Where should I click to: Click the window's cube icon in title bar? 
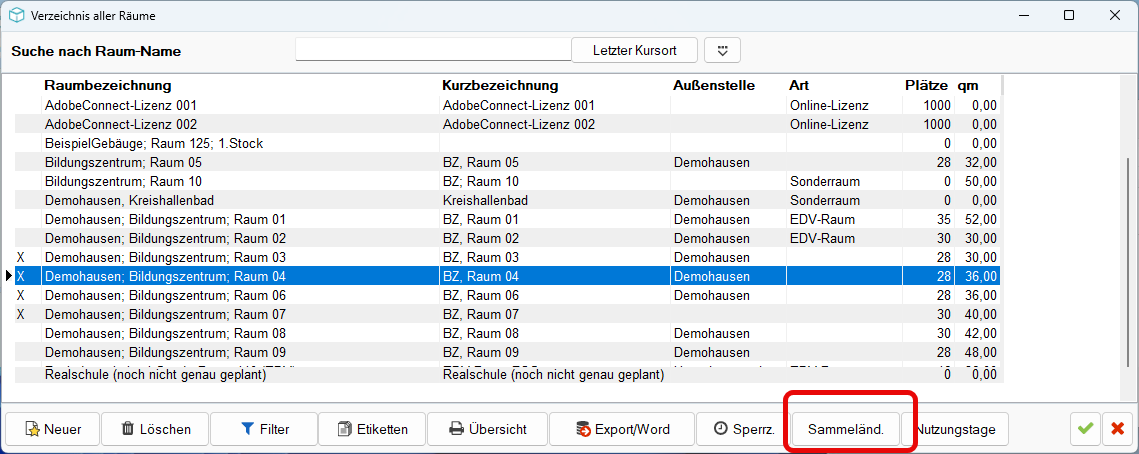15,15
